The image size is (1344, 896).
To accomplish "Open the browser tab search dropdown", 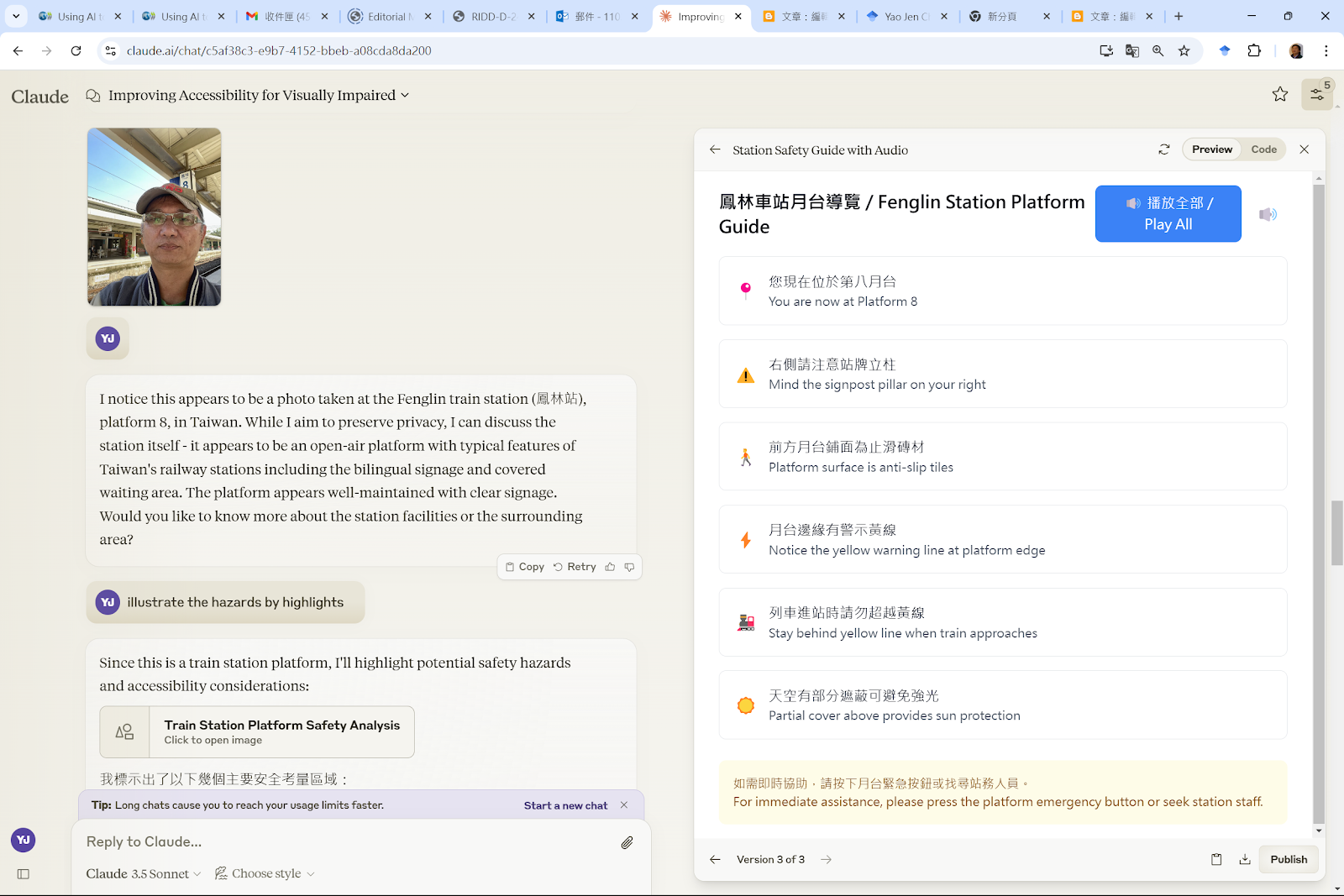I will 16,16.
